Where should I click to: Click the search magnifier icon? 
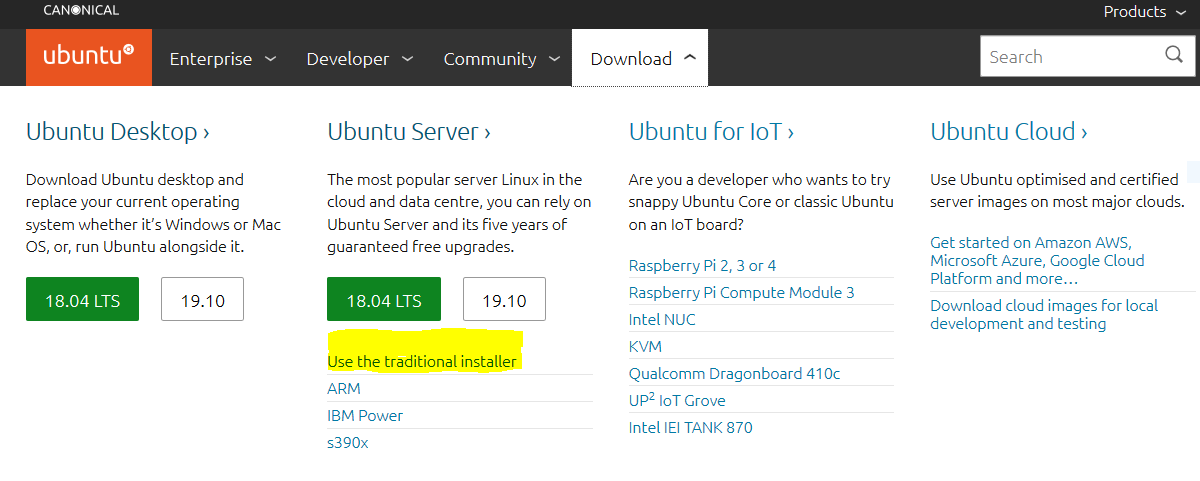pos(1174,55)
